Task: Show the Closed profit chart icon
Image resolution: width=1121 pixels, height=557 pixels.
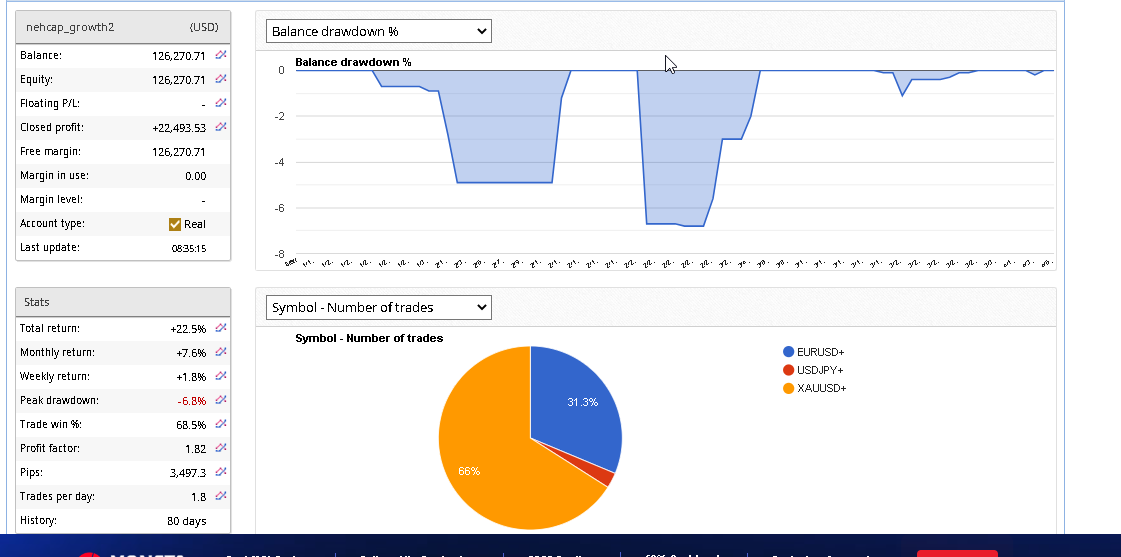Action: coord(221,127)
